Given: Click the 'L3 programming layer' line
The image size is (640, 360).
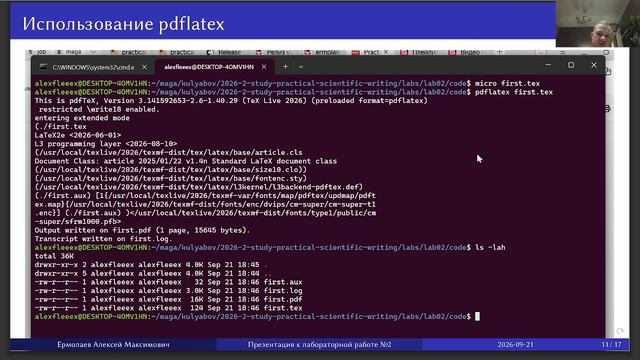Looking at the screenshot, I should coord(106,144).
